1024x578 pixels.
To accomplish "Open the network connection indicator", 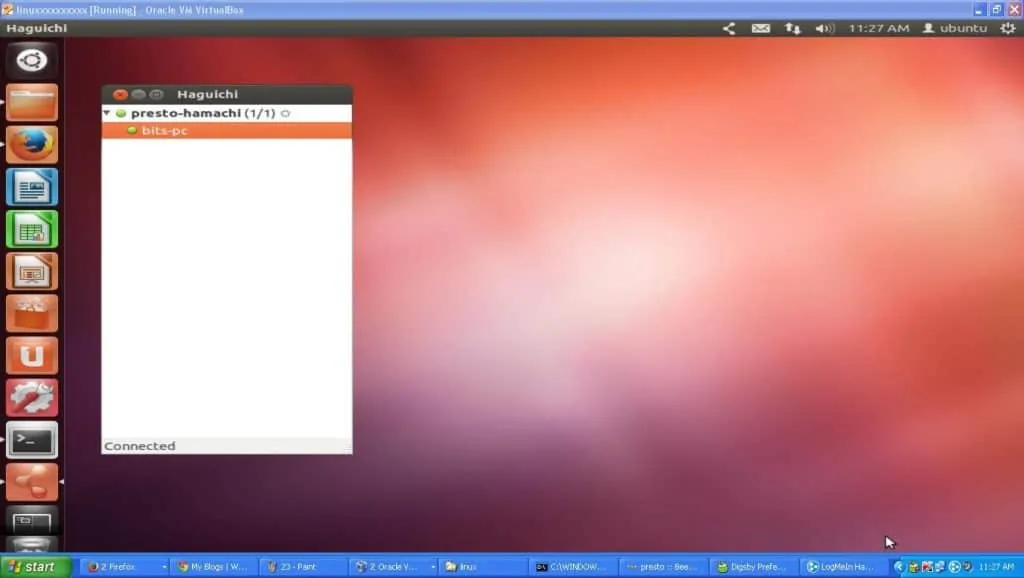I will pyautogui.click(x=792, y=28).
